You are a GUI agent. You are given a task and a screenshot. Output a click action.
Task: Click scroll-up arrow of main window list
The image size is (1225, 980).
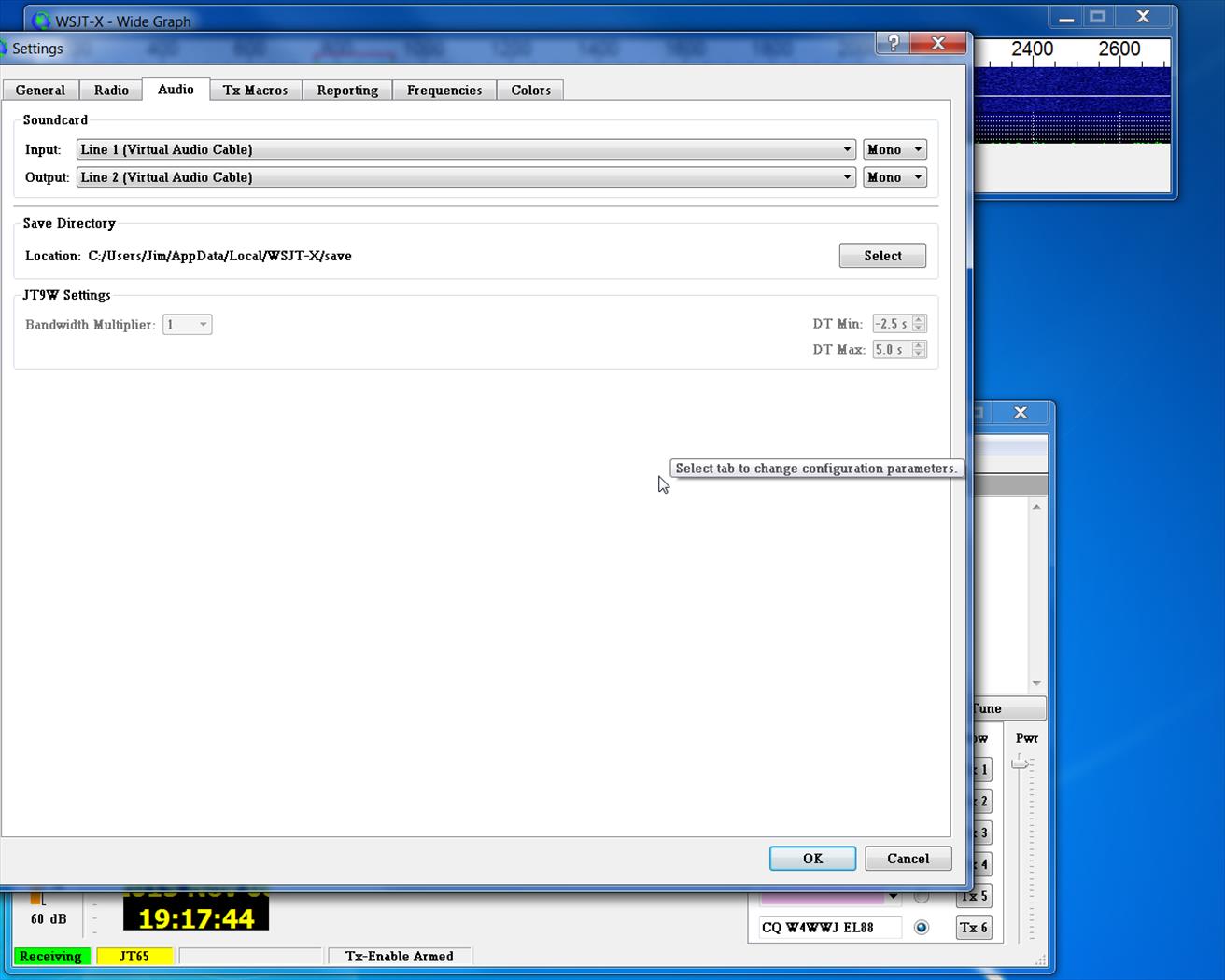pyautogui.click(x=1036, y=507)
